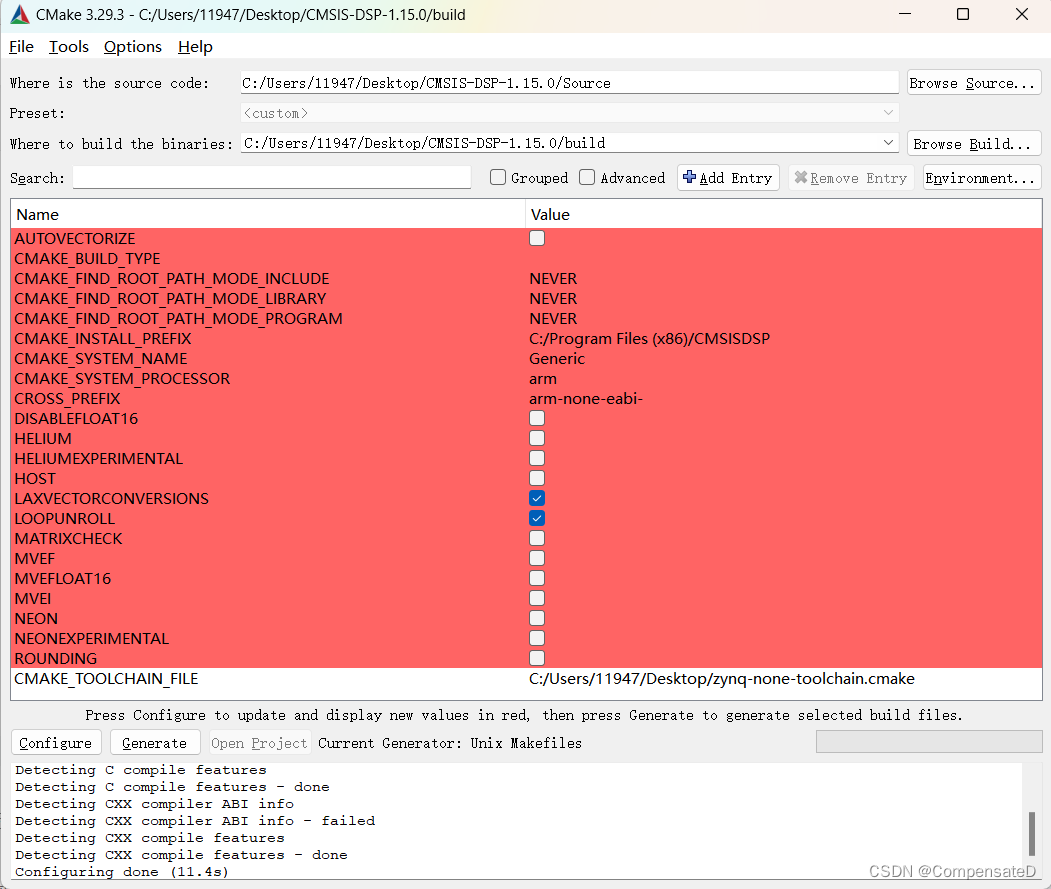Open the build directory path dropdown
The height and width of the screenshot is (889, 1051).
(x=888, y=142)
